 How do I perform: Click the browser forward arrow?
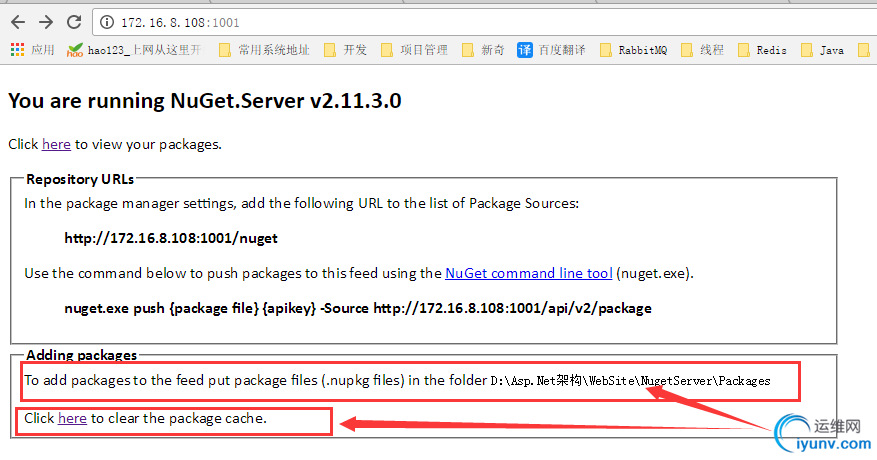(x=46, y=22)
